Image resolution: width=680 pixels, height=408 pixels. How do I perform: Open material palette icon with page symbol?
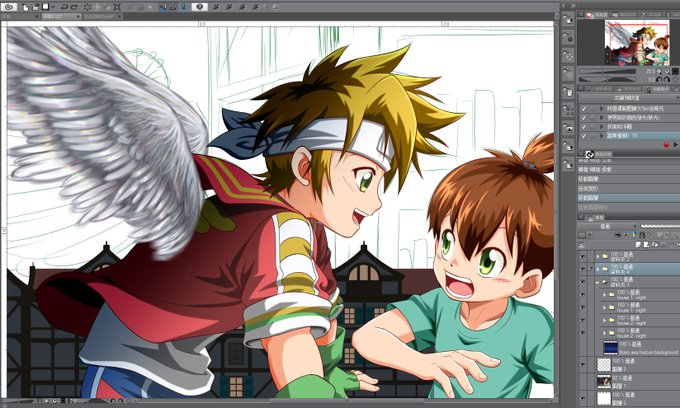pos(568,91)
